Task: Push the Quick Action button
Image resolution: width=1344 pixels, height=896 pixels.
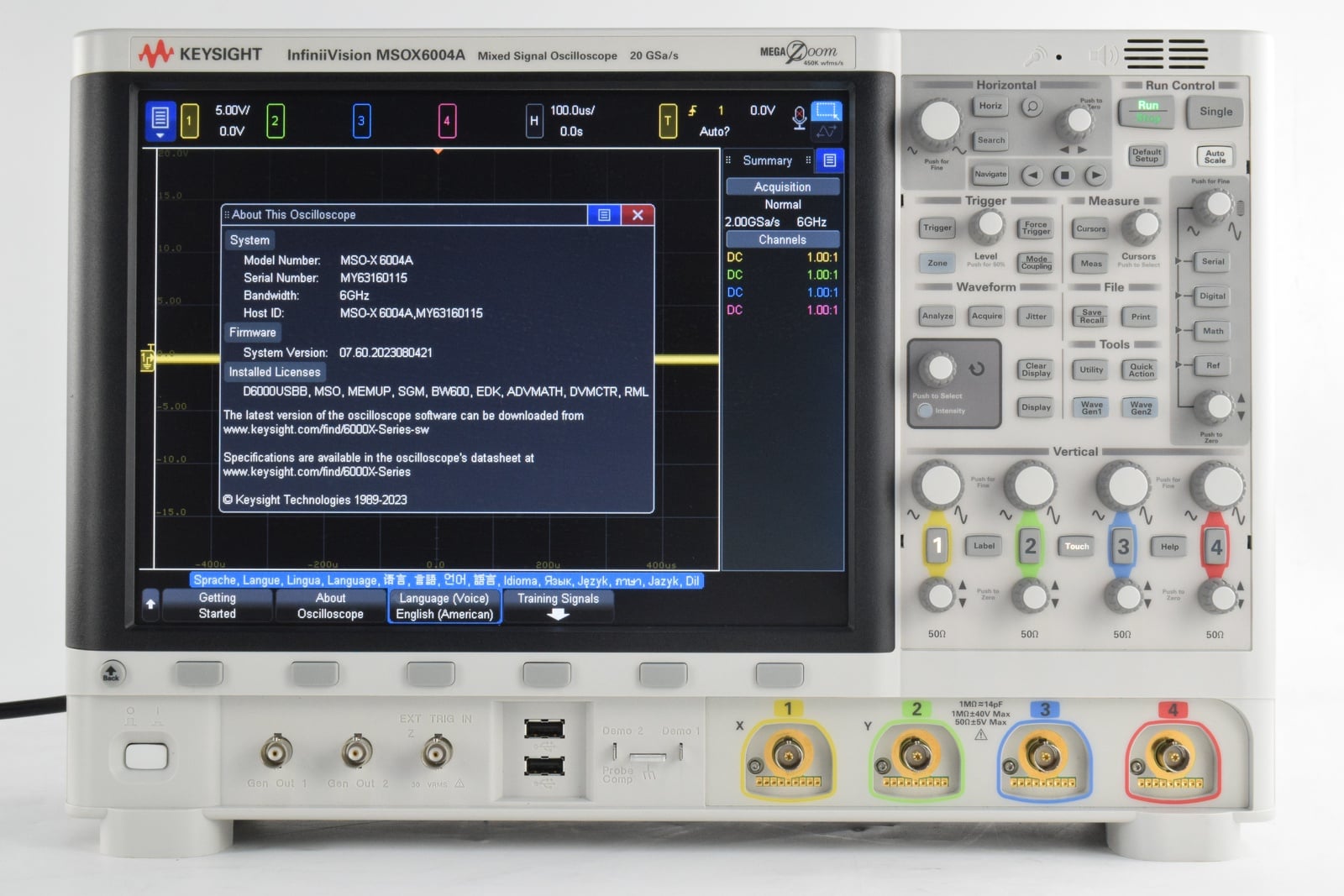Action: pyautogui.click(x=1141, y=370)
